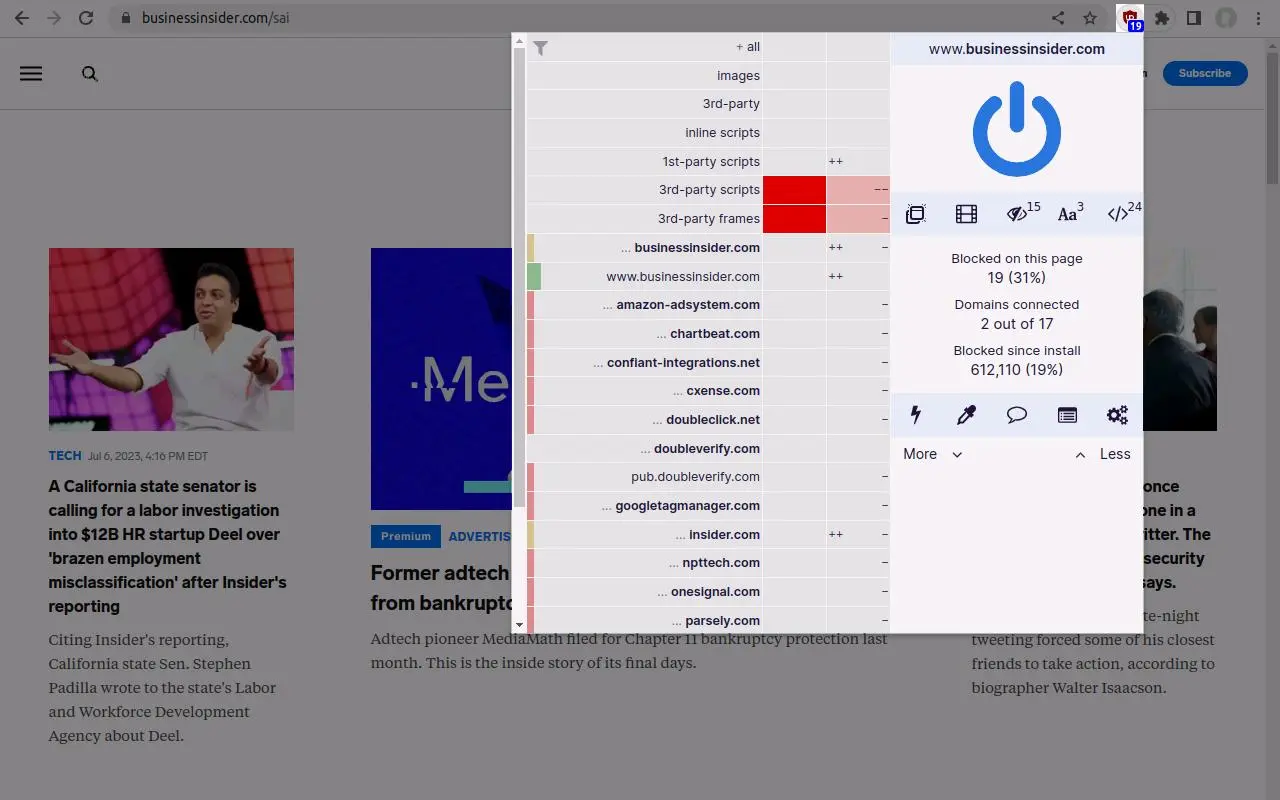Open the element picker with eyedropper icon

966,414
